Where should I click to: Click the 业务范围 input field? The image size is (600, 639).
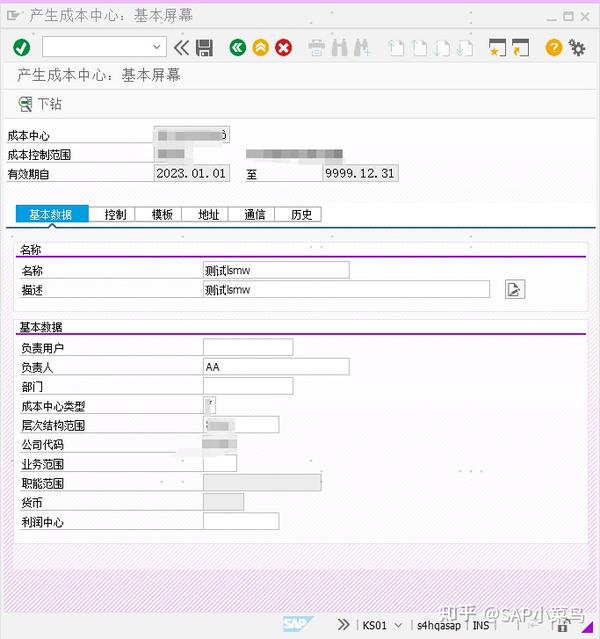pos(220,463)
